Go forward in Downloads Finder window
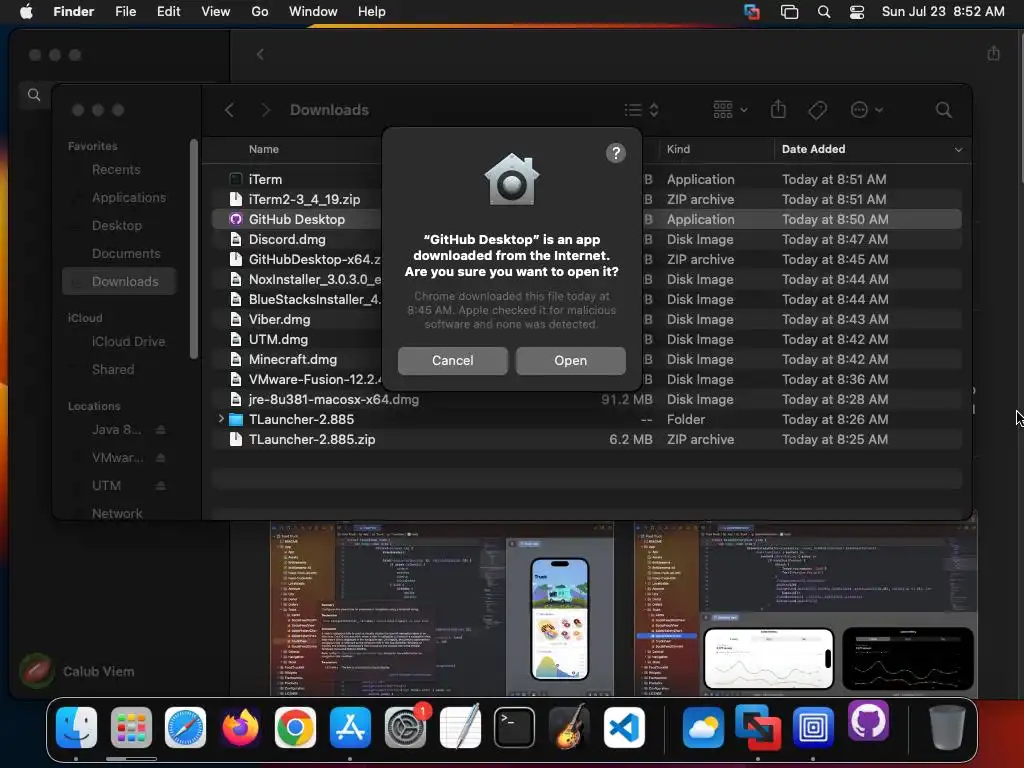The width and height of the screenshot is (1024, 768). click(264, 110)
